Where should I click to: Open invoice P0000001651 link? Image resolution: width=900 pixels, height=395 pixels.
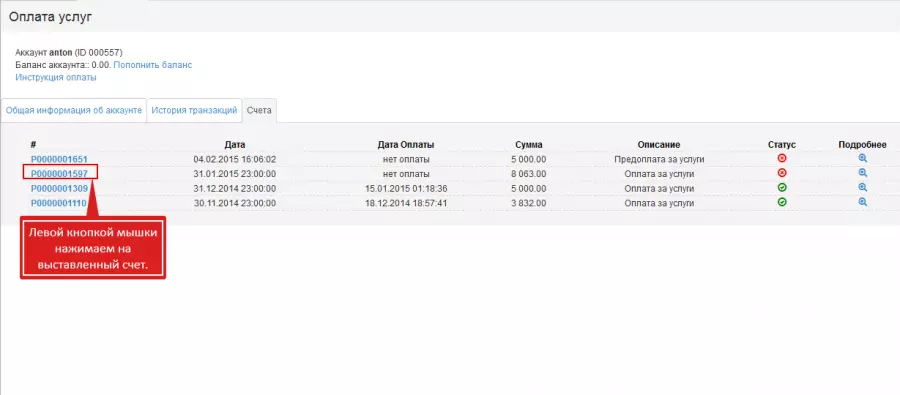59,159
